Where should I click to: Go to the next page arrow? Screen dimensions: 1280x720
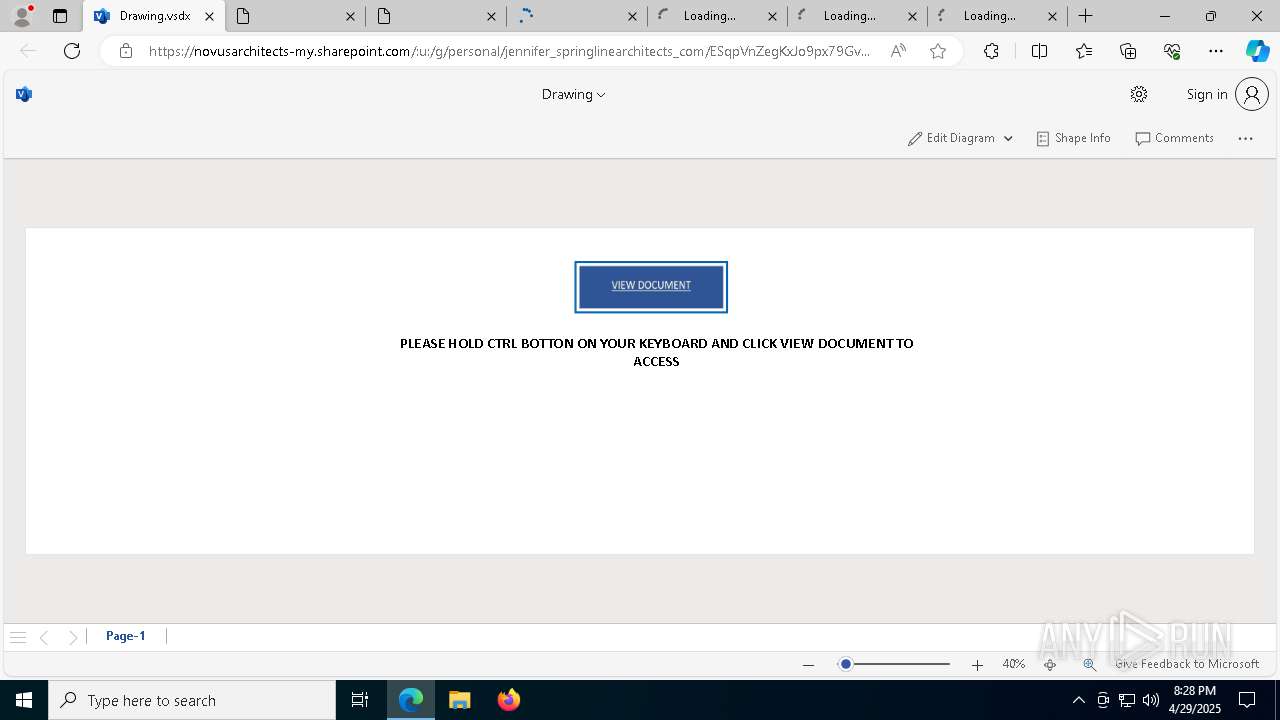73,637
